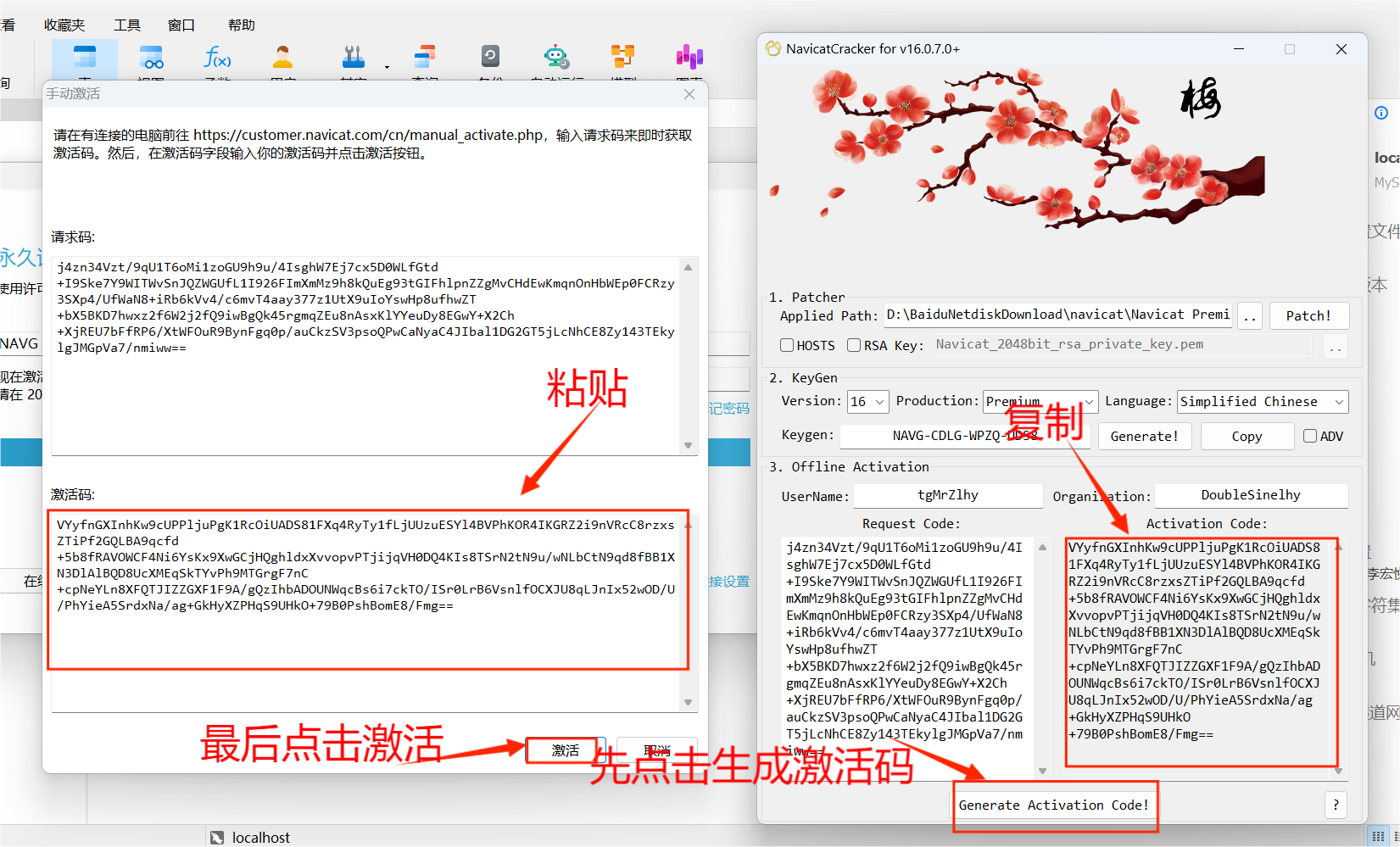Click up arrow of dialog 请求码 scrollbar

tap(689, 267)
